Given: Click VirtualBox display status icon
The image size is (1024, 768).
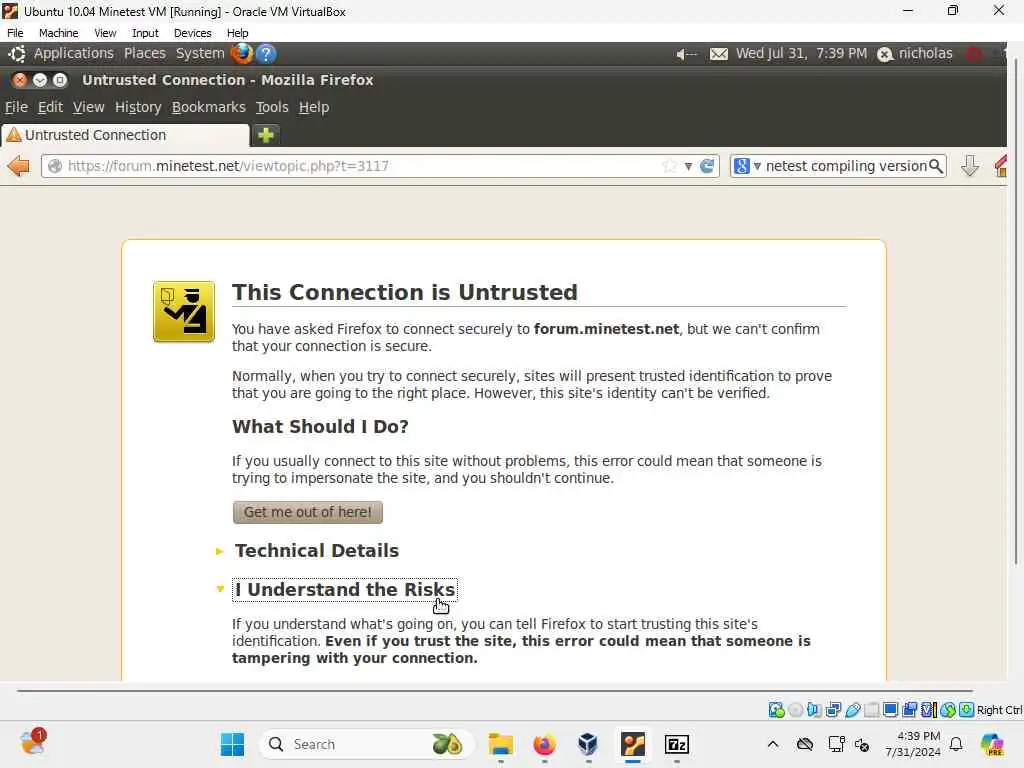Looking at the screenshot, I should click(x=890, y=710).
